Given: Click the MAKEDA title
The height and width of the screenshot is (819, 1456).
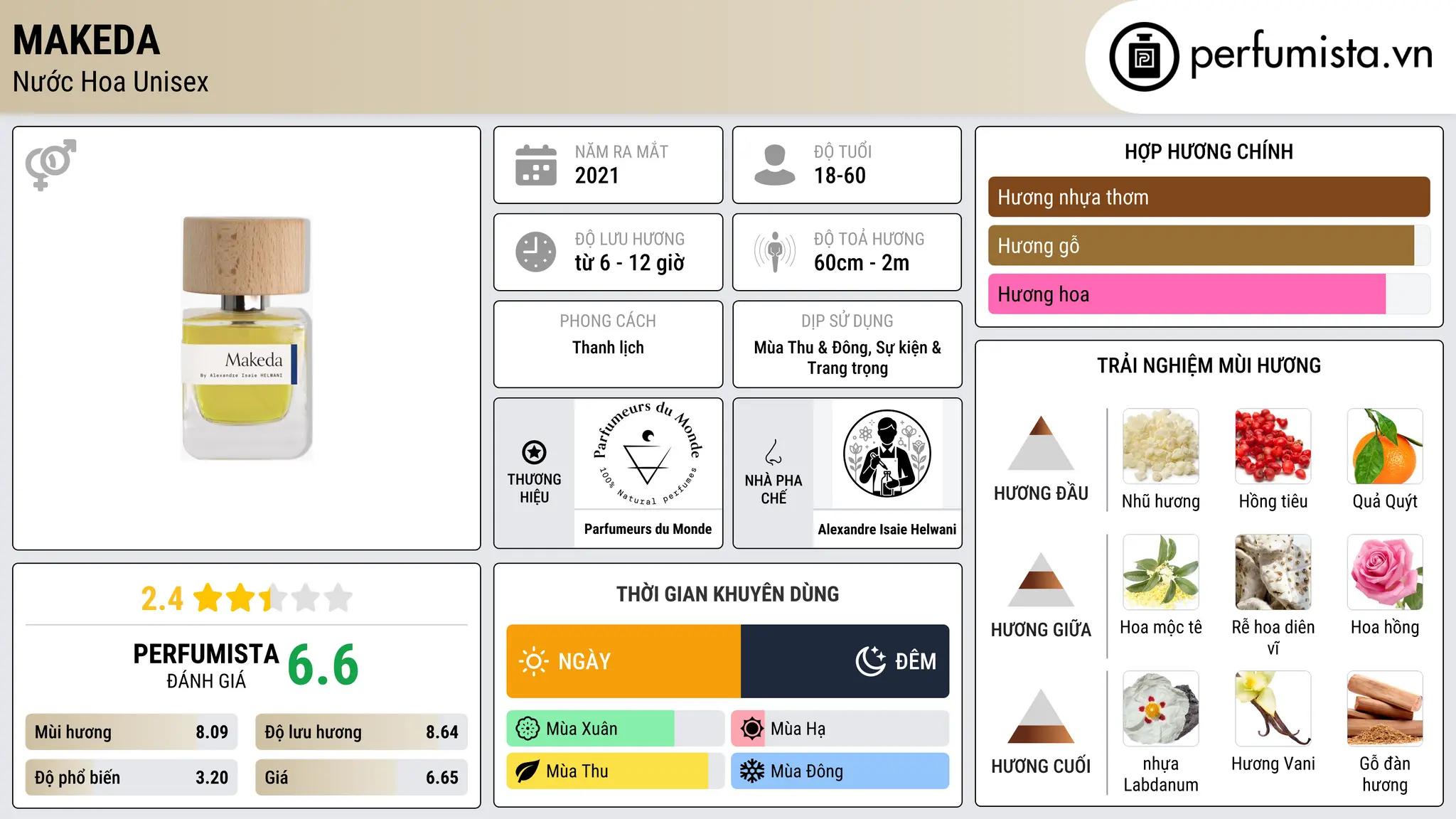Looking at the screenshot, I should point(86,41).
